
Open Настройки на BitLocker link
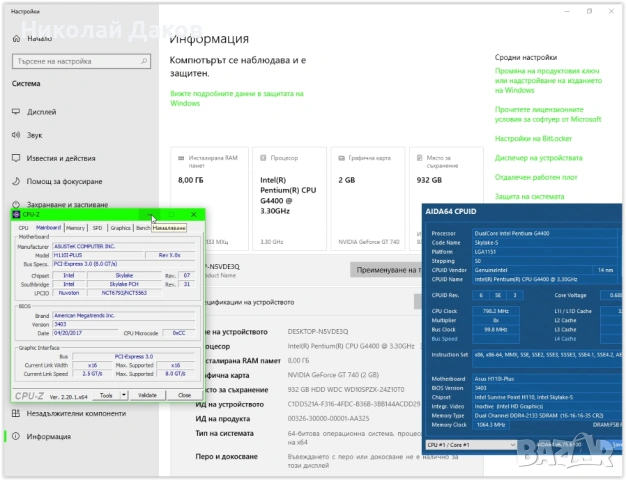click(x=533, y=139)
